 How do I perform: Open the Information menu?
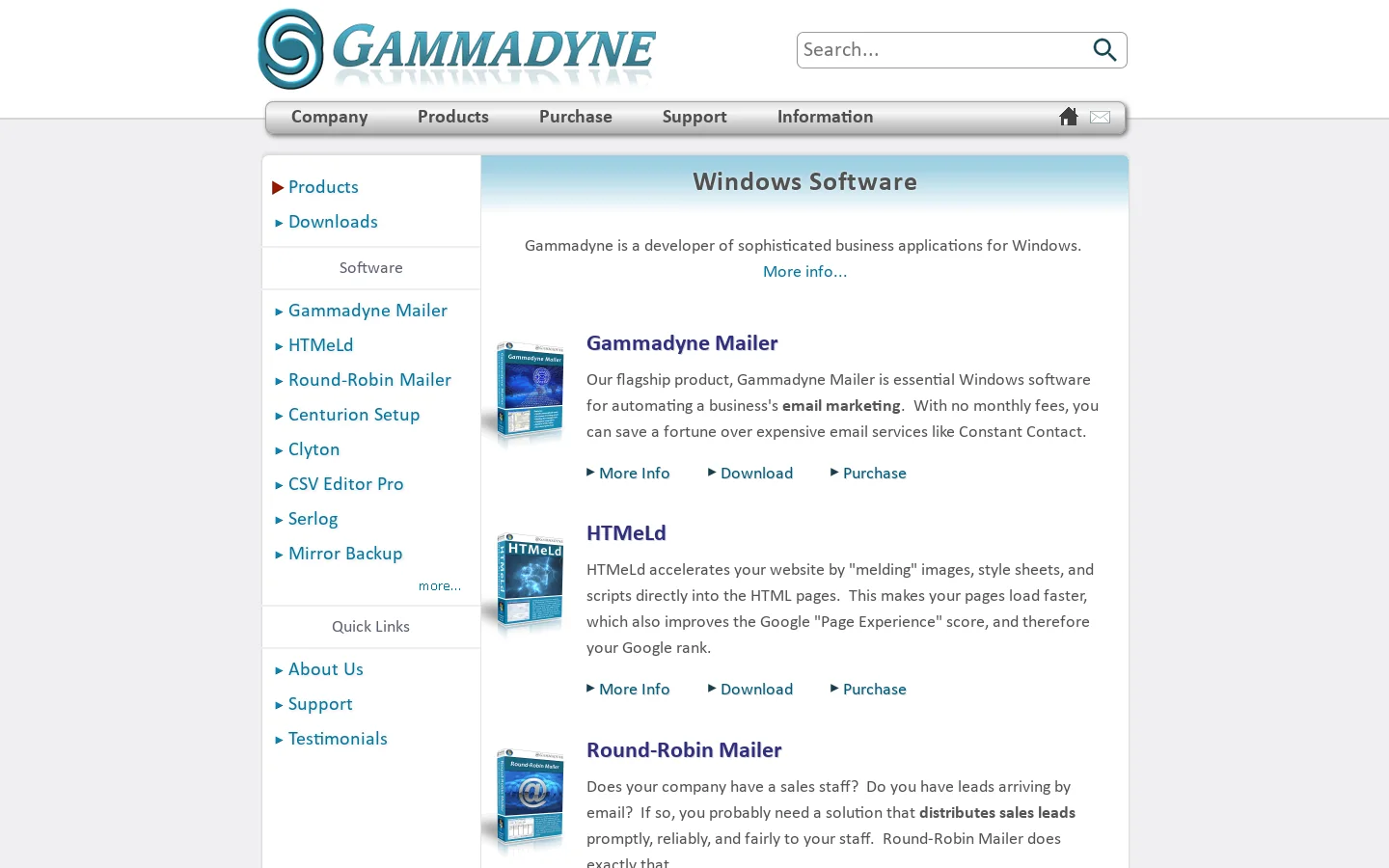tap(826, 117)
